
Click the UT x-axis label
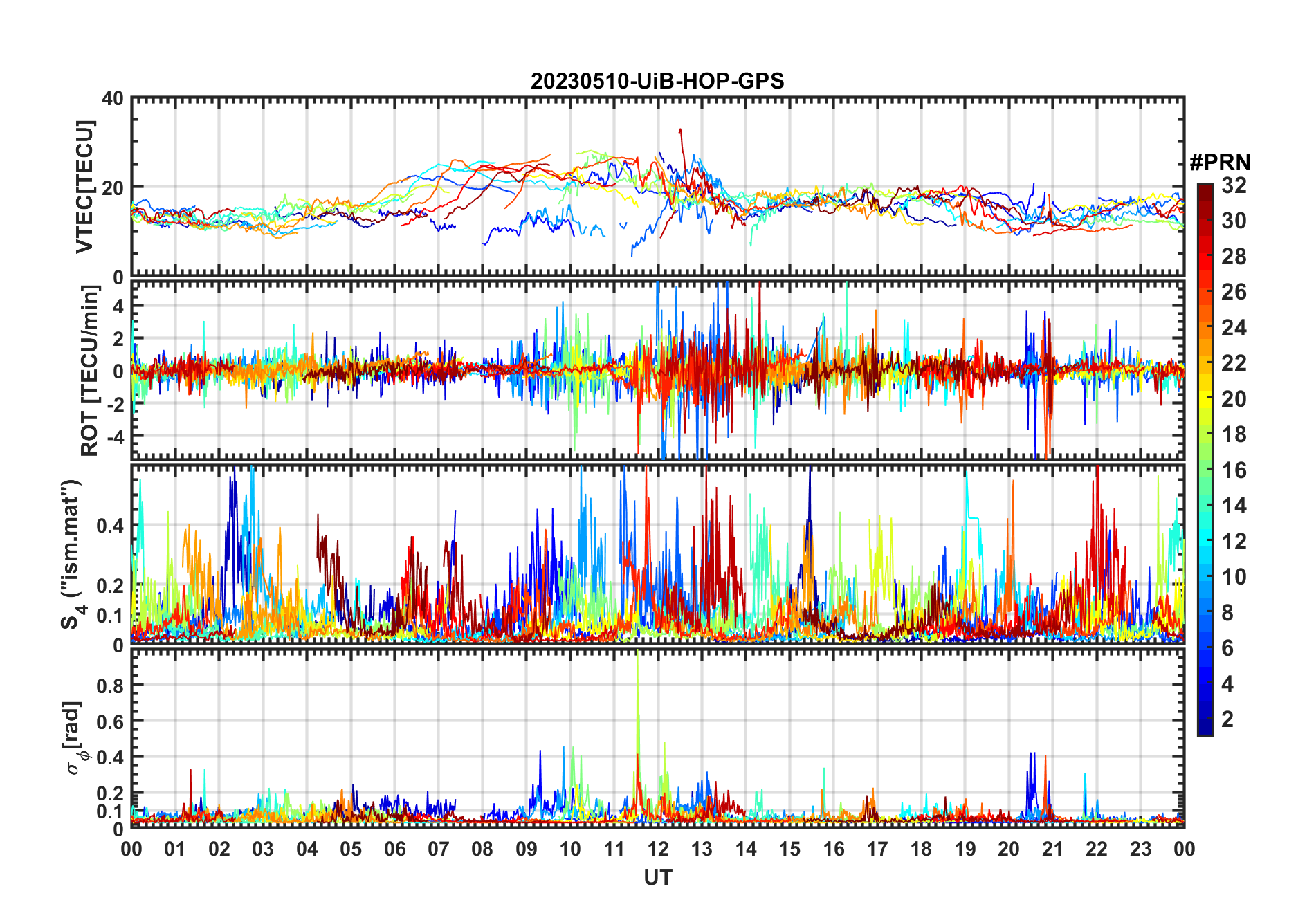point(657,878)
